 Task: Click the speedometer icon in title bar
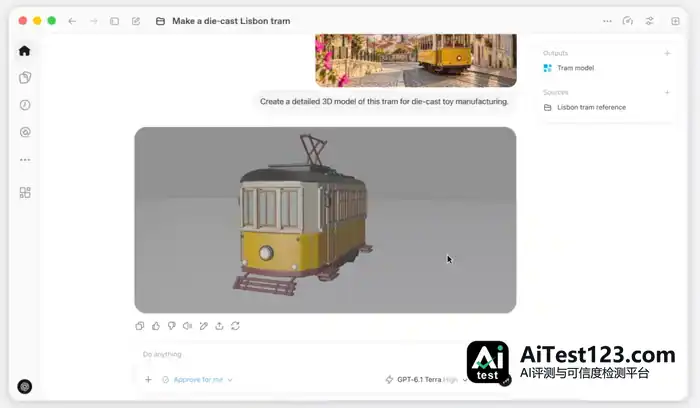coord(628,21)
